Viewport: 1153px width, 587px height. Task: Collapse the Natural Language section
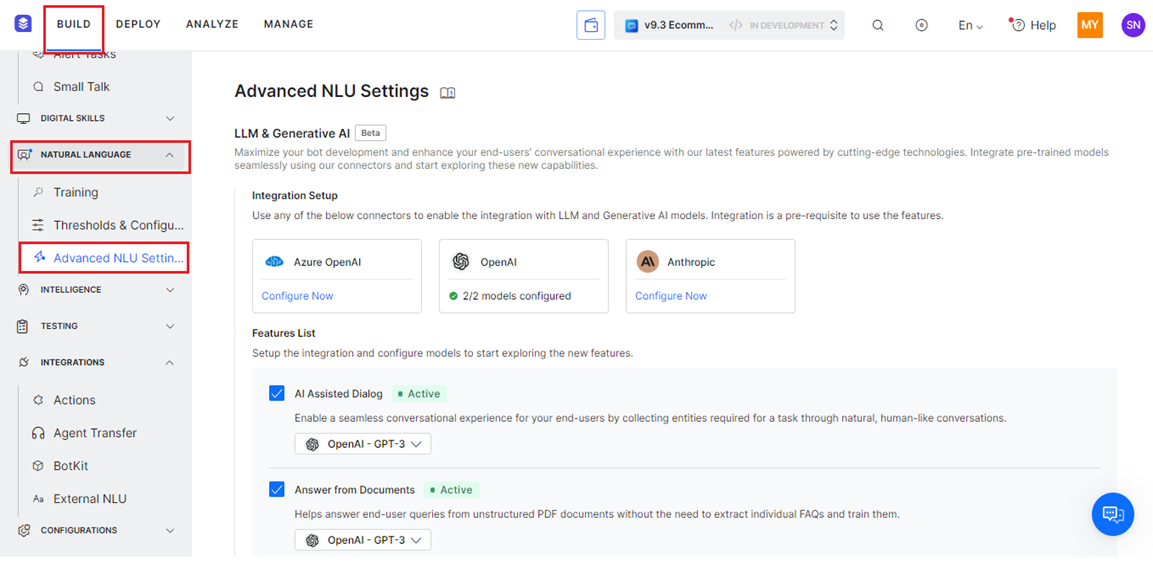pos(170,155)
